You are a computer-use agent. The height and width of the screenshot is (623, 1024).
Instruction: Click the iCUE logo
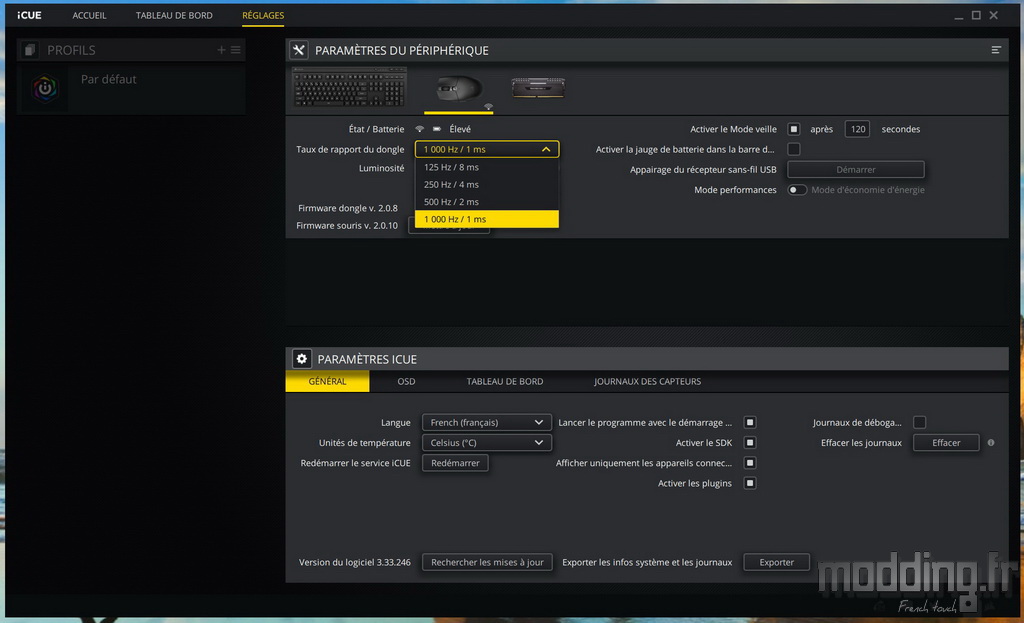click(29, 15)
